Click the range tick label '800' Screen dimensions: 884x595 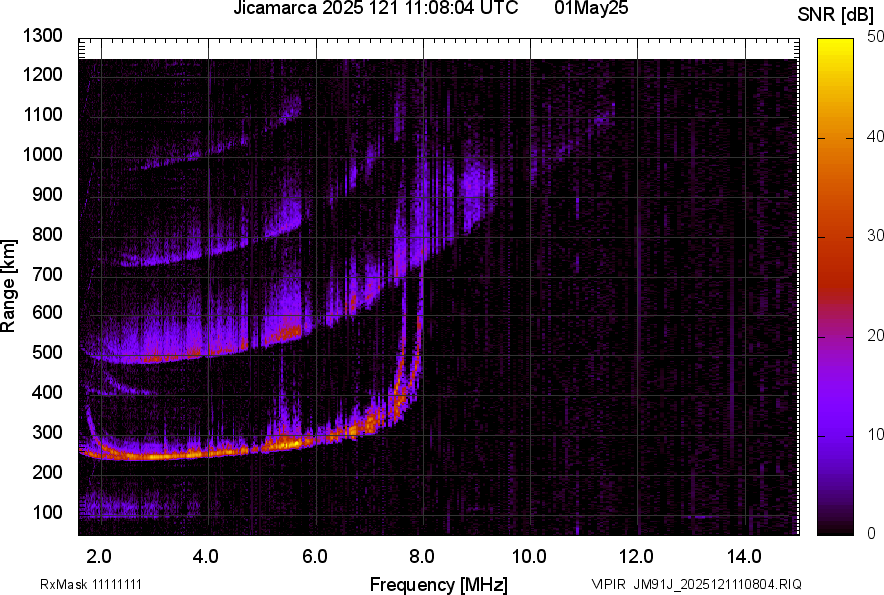tap(47, 234)
